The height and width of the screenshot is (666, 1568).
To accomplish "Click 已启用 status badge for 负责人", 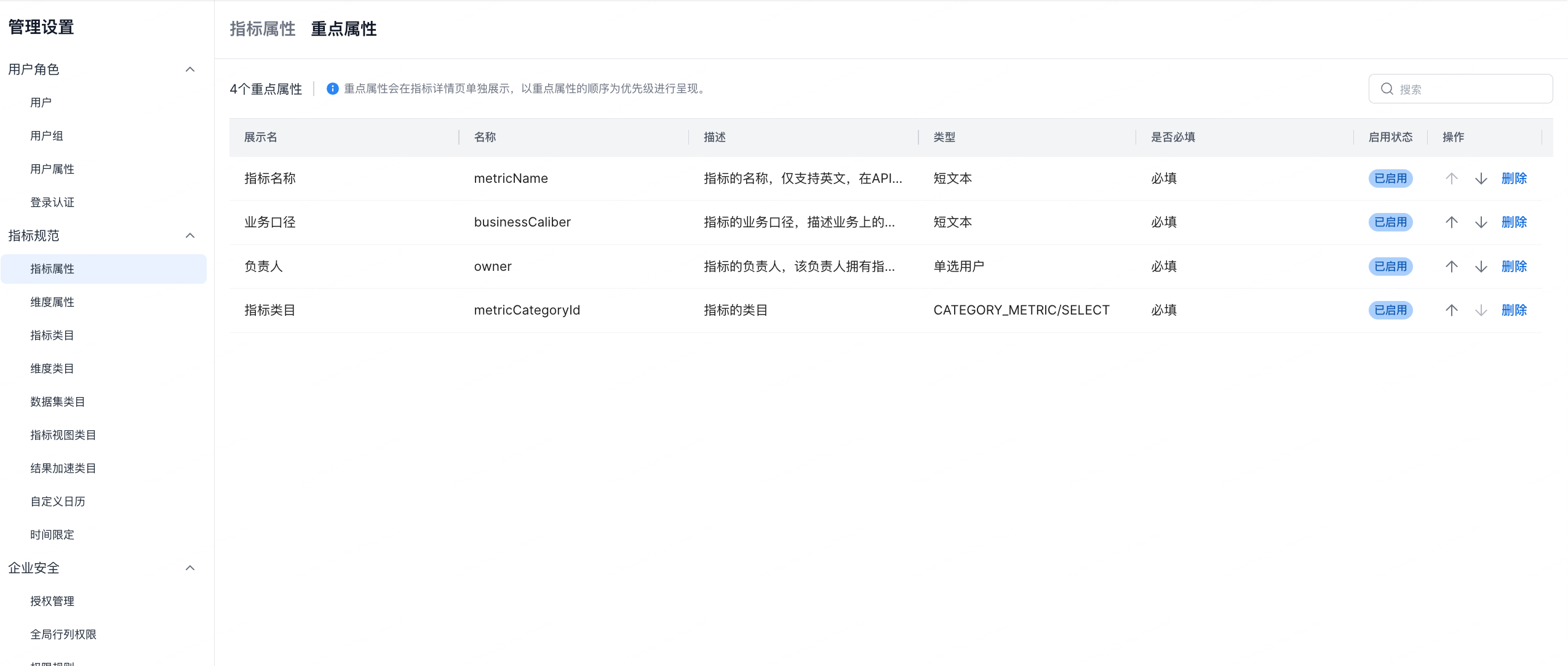I will coord(1390,267).
